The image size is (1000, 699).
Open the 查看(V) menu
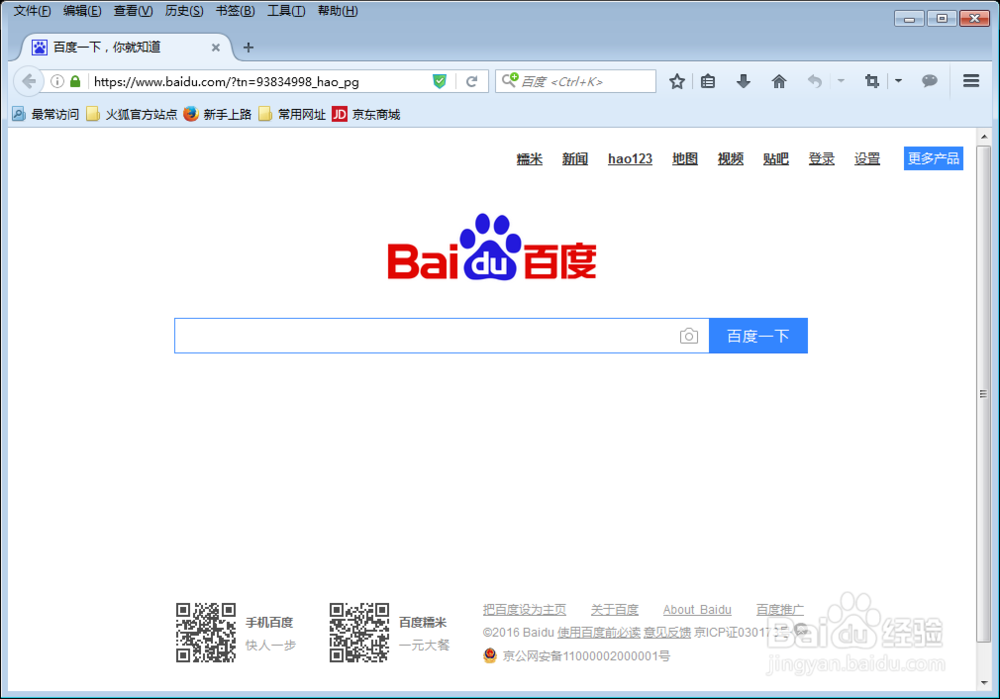click(133, 11)
